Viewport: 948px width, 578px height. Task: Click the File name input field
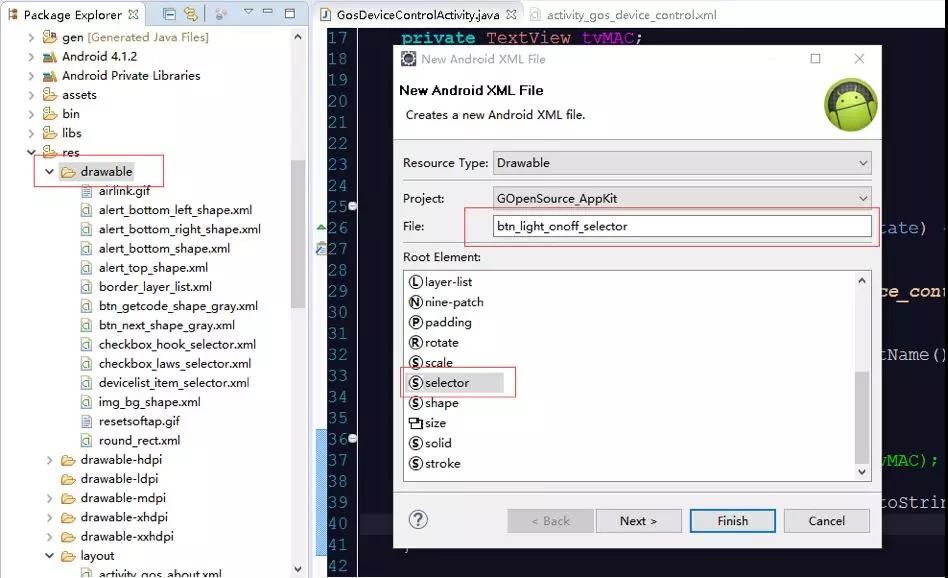pyautogui.click(x=682, y=226)
